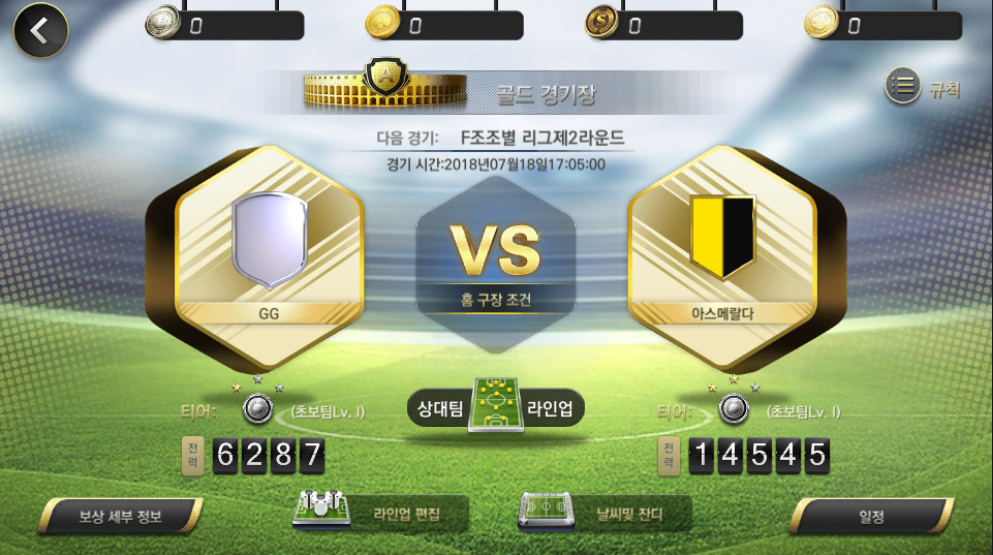Tap the rightmost gold coin icon
This screenshot has width=993, height=555.
click(x=821, y=23)
